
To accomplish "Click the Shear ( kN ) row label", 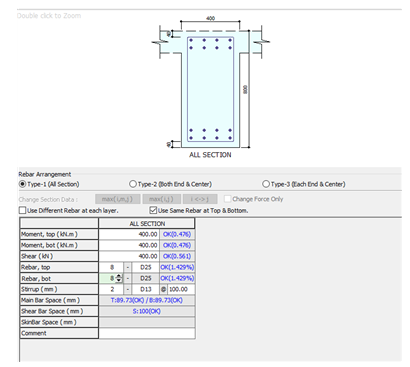I will coord(59,256).
